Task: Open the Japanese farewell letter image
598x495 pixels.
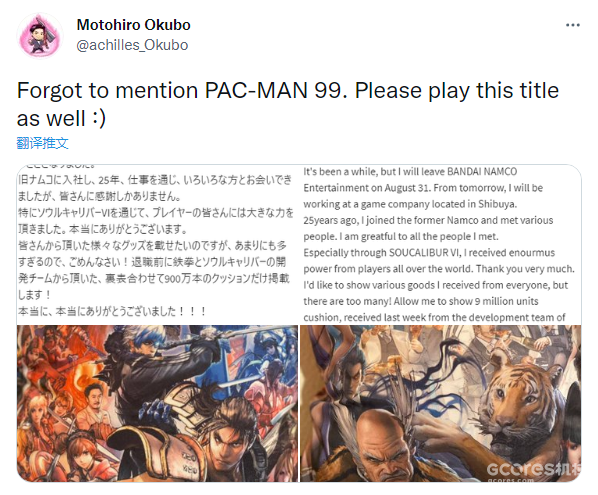Action: coord(157,244)
